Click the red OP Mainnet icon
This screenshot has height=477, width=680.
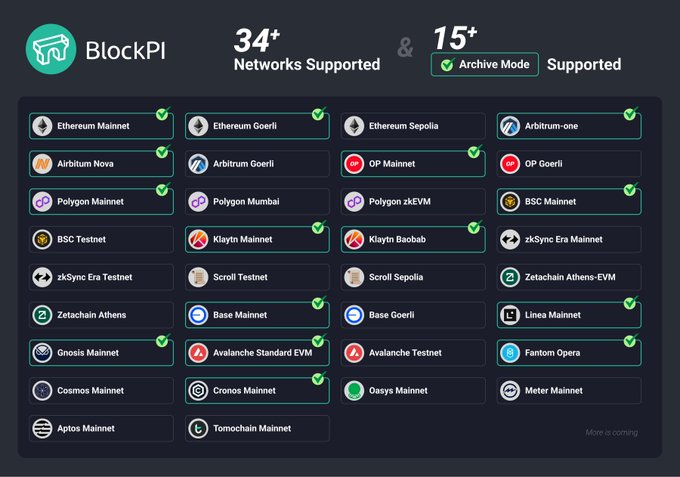[x=354, y=164]
